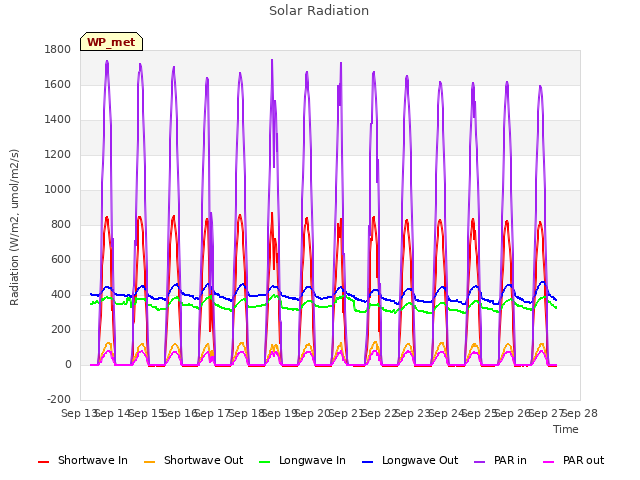This screenshot has height=480, width=640.
Task: Click the Solar Radiation chart title
Action: (x=319, y=11)
